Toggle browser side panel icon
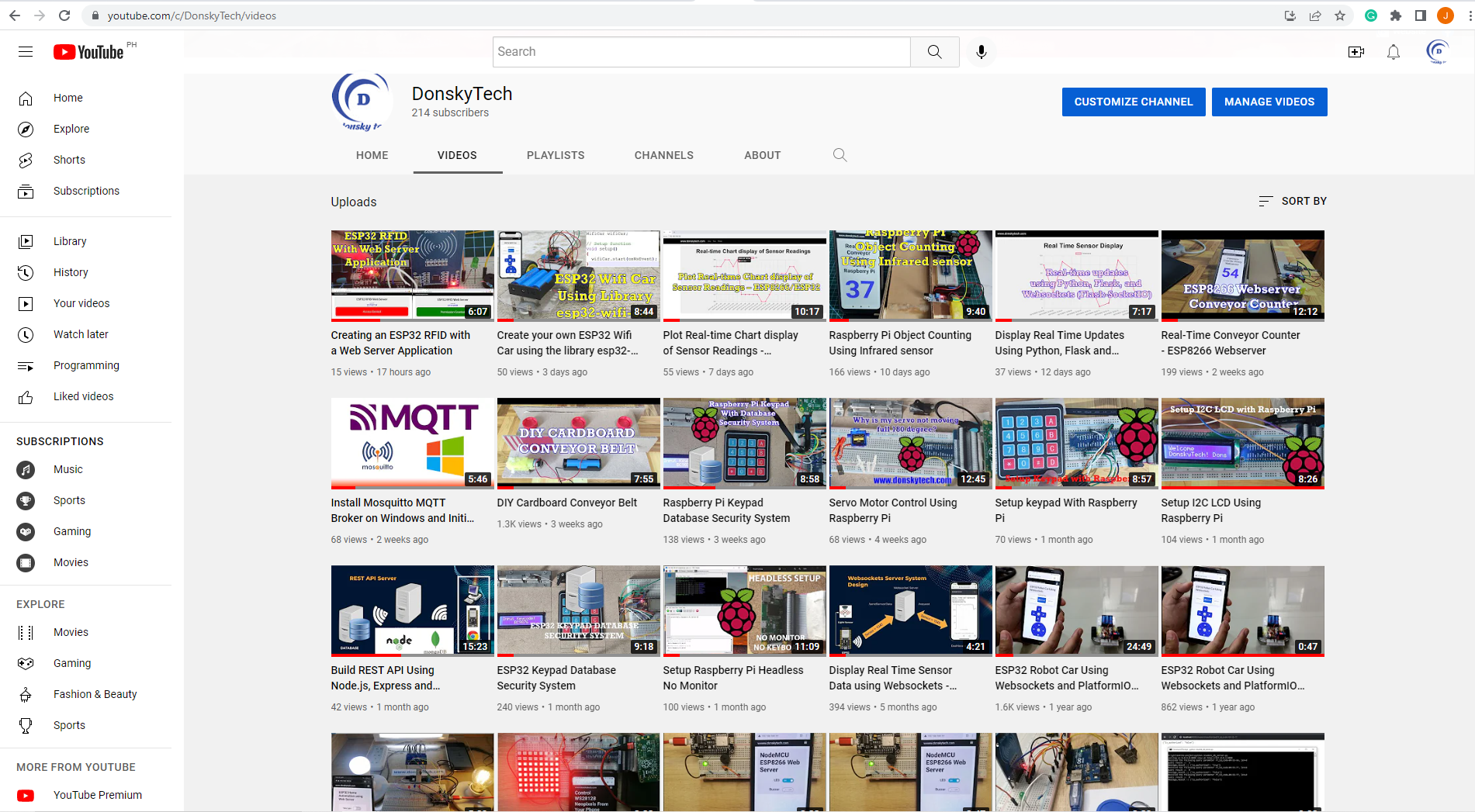The width and height of the screenshot is (1475, 812). tap(1421, 16)
